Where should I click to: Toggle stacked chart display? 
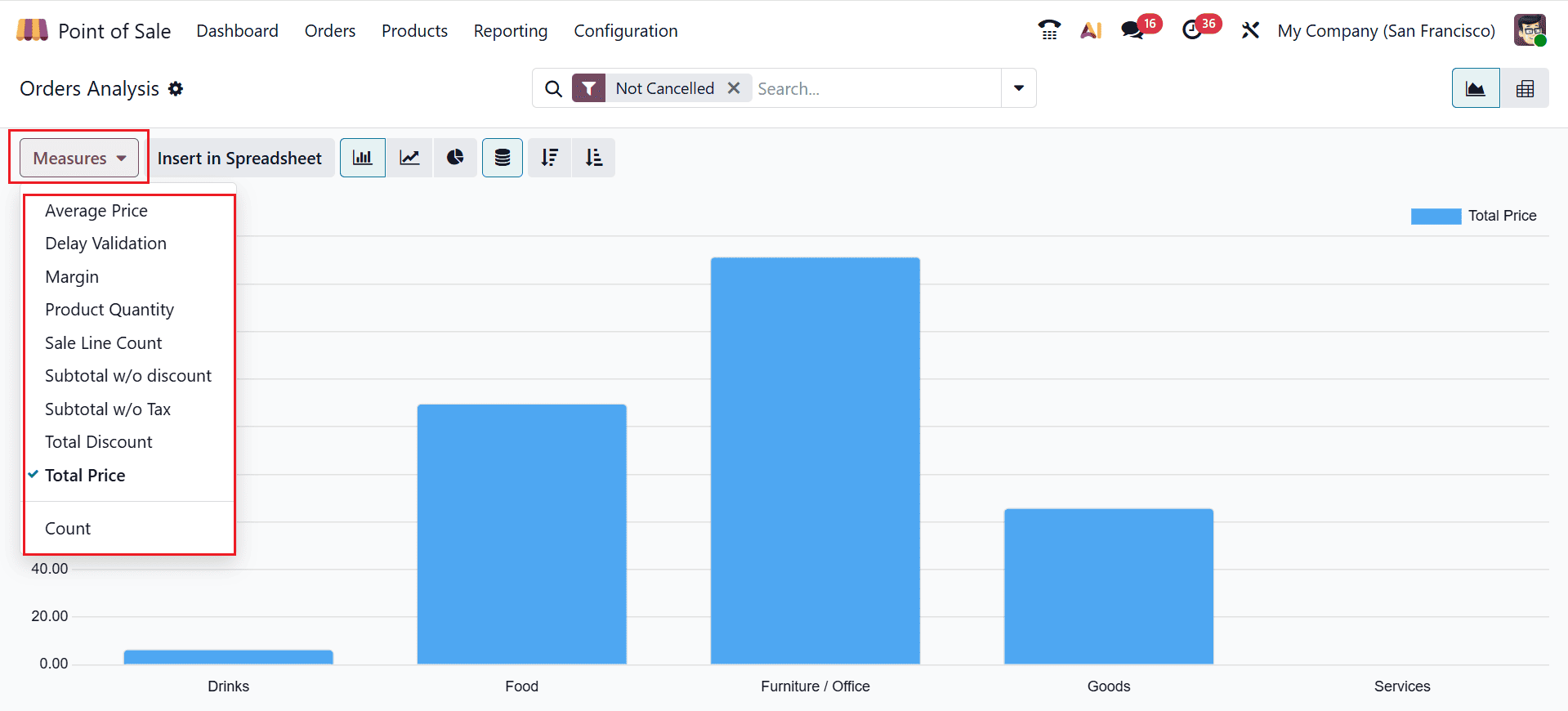coord(503,158)
